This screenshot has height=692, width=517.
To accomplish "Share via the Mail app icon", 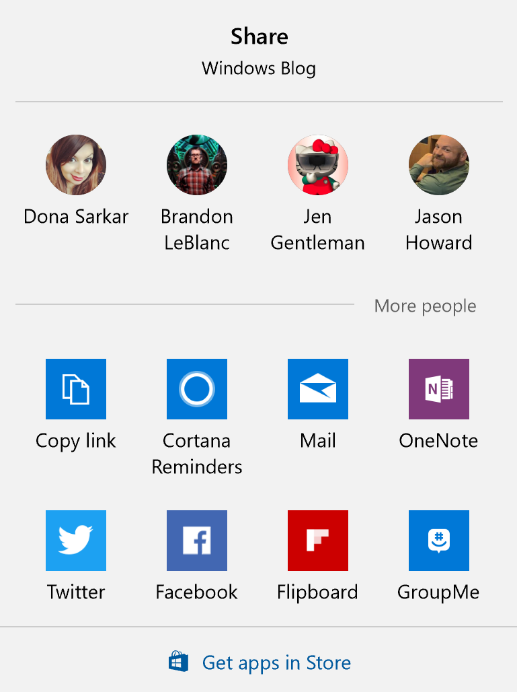I will (318, 389).
